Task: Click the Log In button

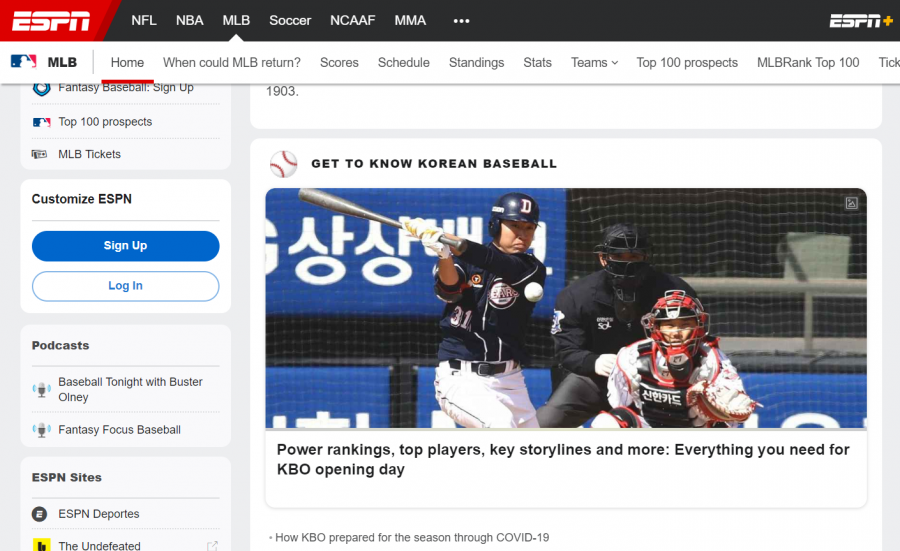Action: 126,286
